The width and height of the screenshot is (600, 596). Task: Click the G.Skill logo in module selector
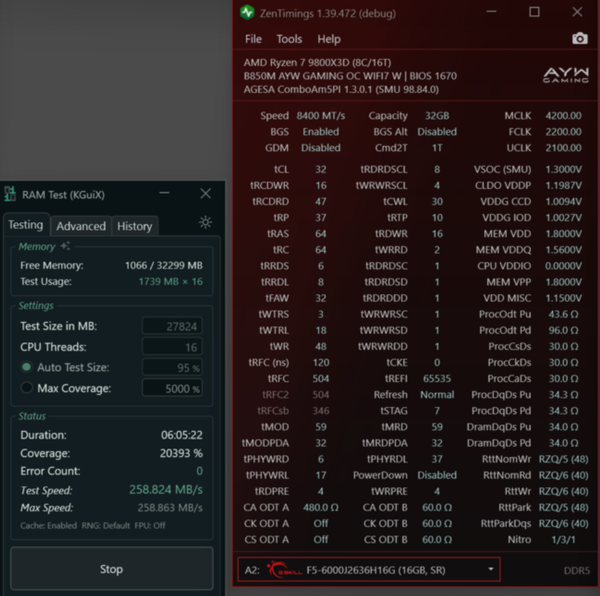pos(285,570)
